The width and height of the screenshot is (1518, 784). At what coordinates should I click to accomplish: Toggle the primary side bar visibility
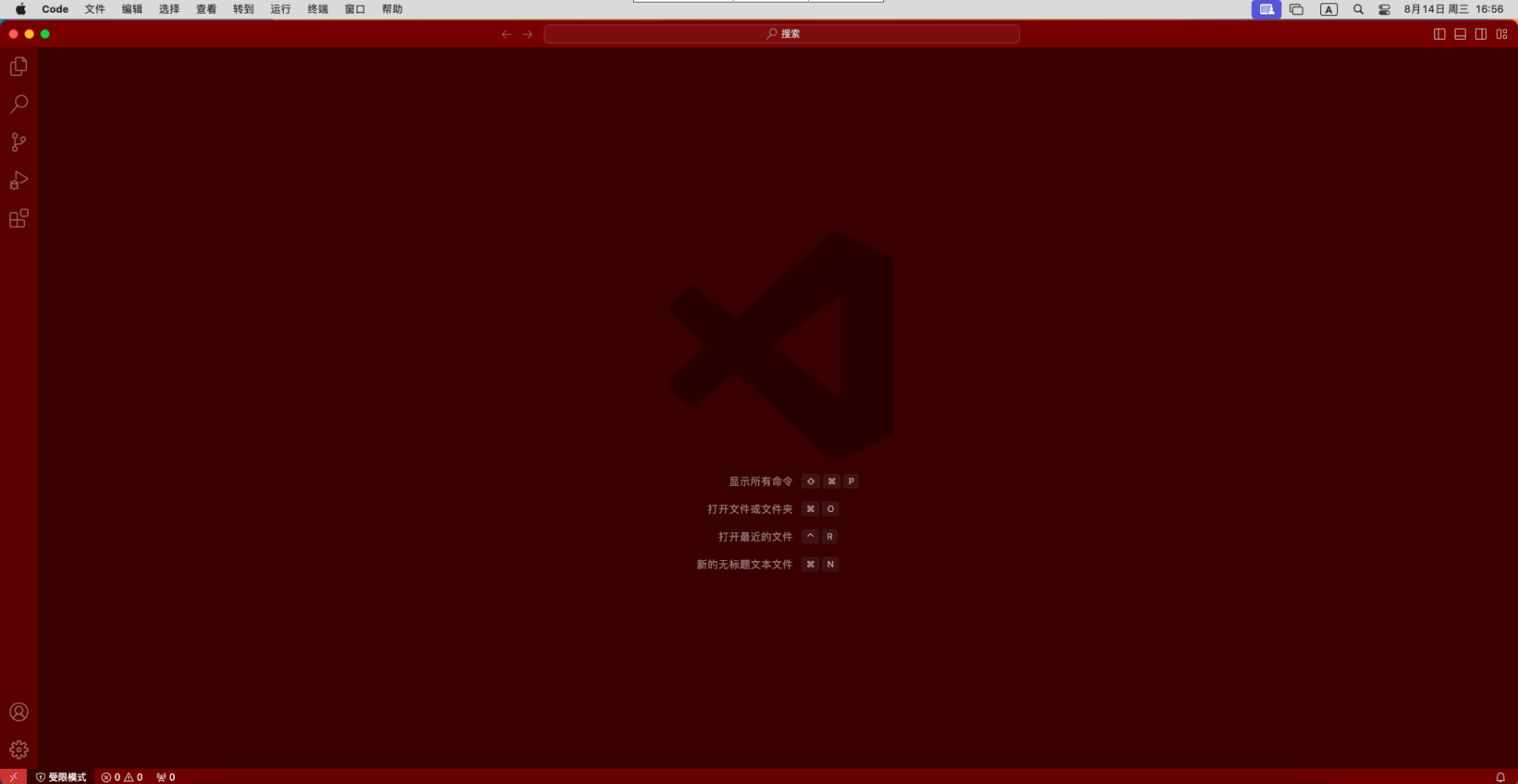point(1439,34)
